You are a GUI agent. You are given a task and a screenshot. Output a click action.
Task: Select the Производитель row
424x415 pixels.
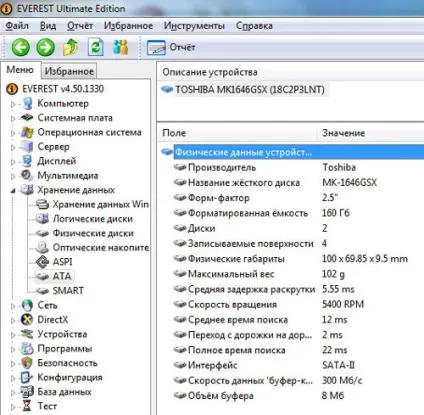222,167
